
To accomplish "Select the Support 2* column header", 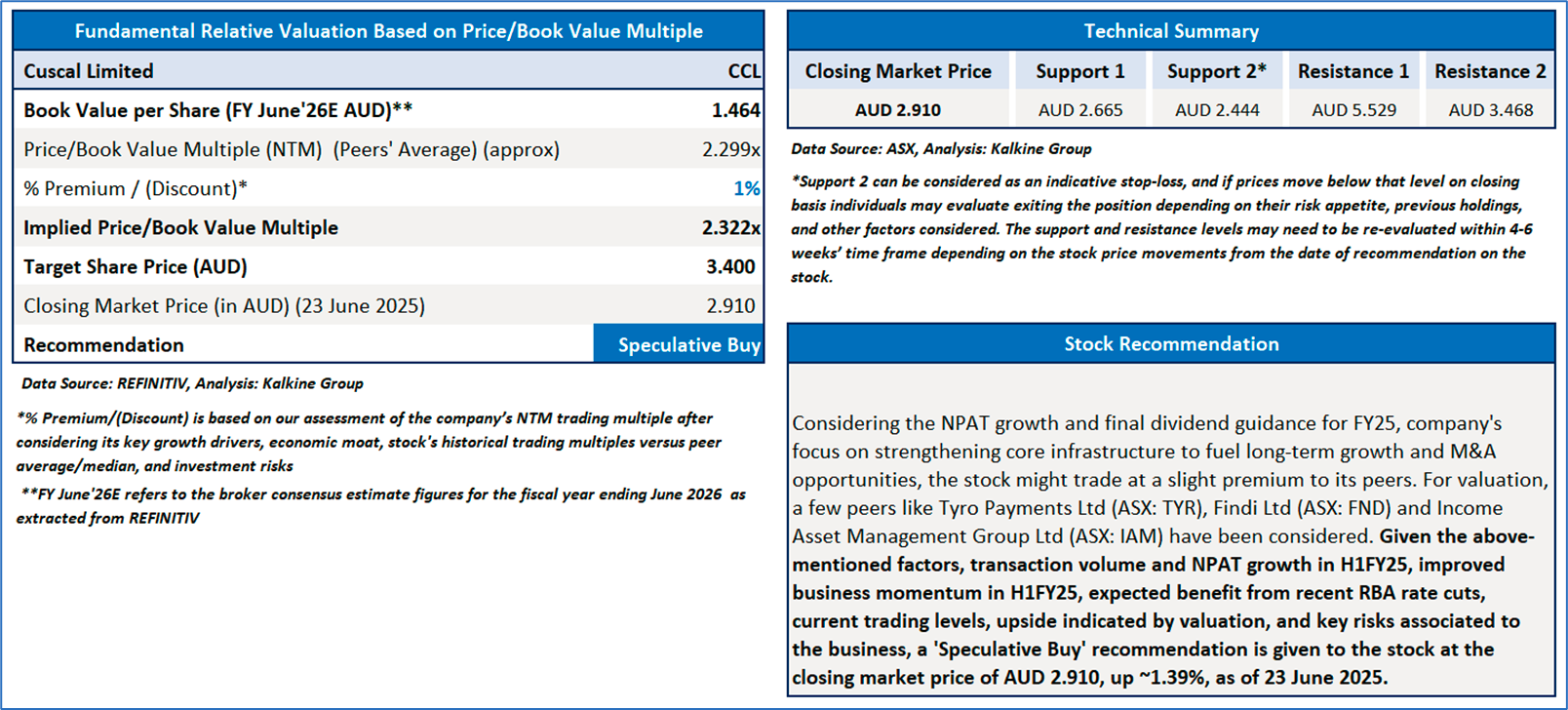I will [1217, 71].
